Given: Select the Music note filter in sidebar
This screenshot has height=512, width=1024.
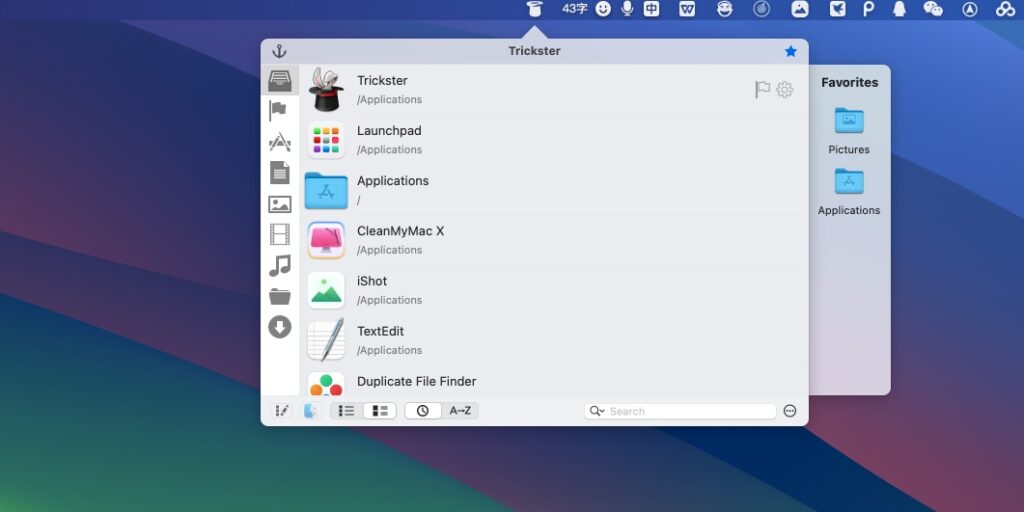Looking at the screenshot, I should tap(280, 266).
